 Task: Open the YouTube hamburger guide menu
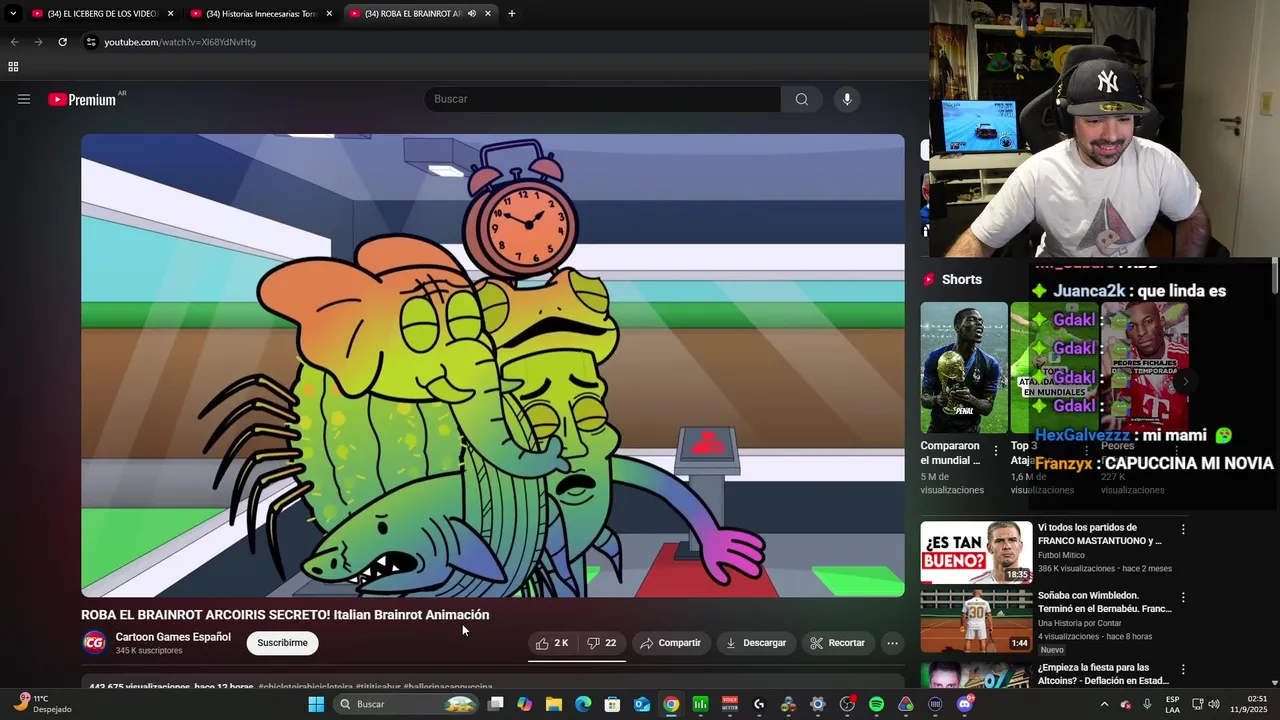click(24, 99)
